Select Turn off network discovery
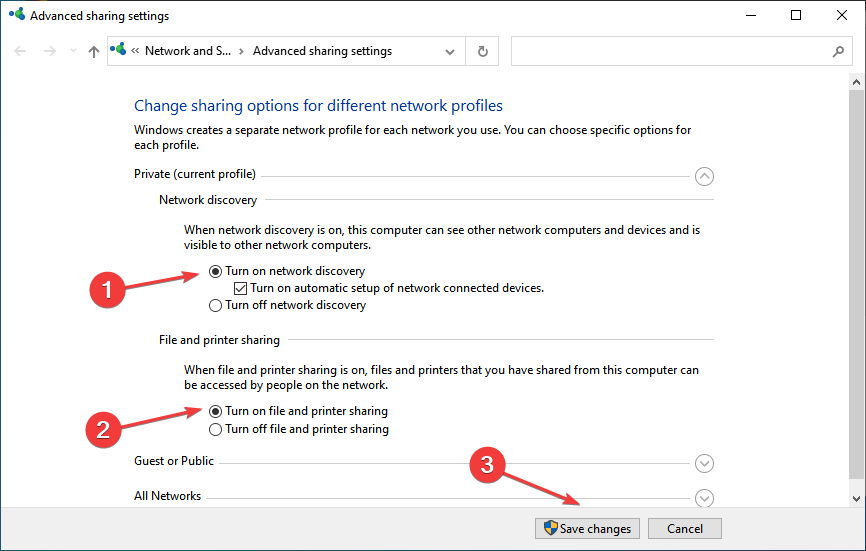The height and width of the screenshot is (551, 866). (215, 305)
